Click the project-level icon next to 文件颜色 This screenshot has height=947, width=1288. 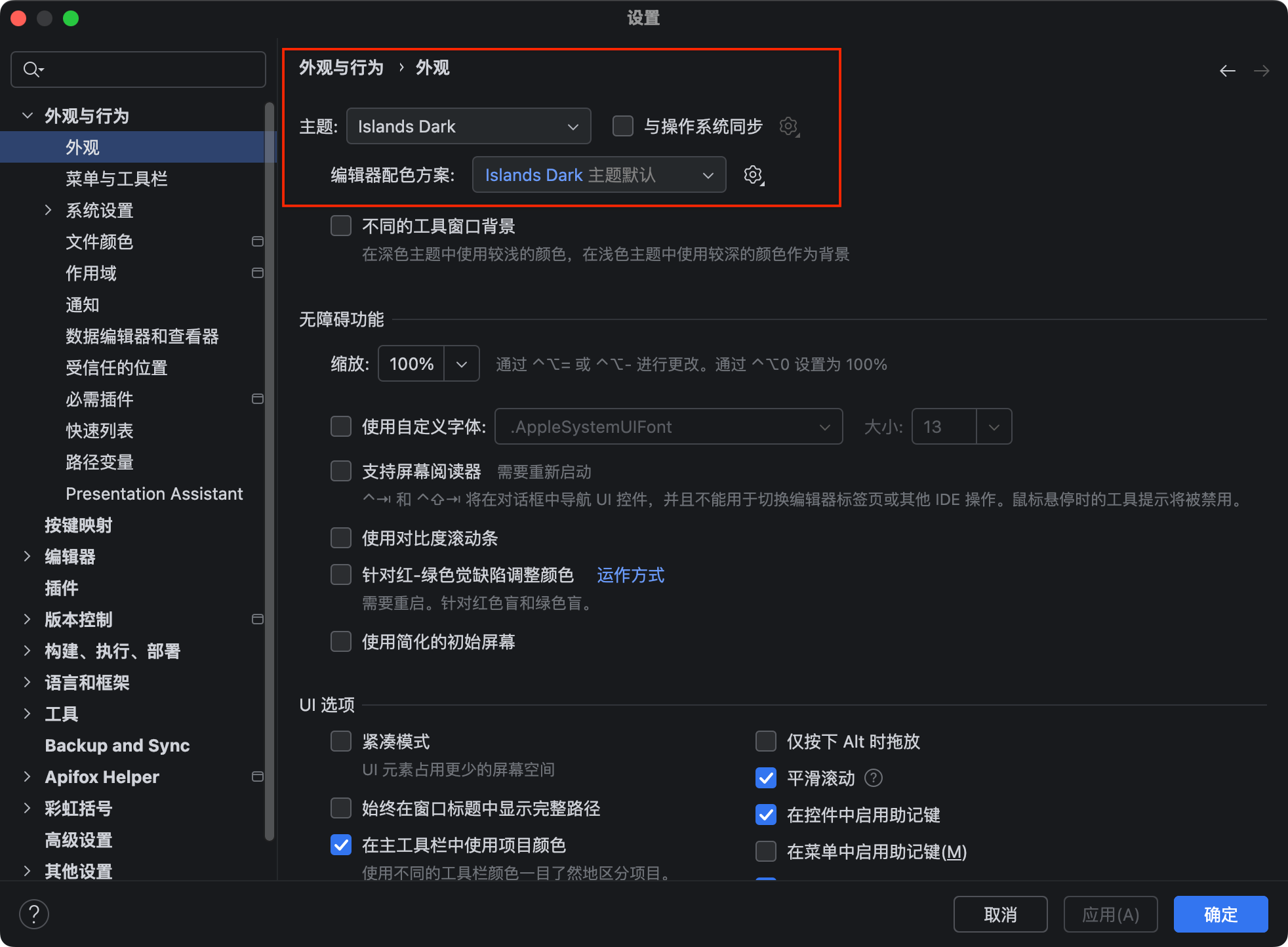(x=258, y=241)
